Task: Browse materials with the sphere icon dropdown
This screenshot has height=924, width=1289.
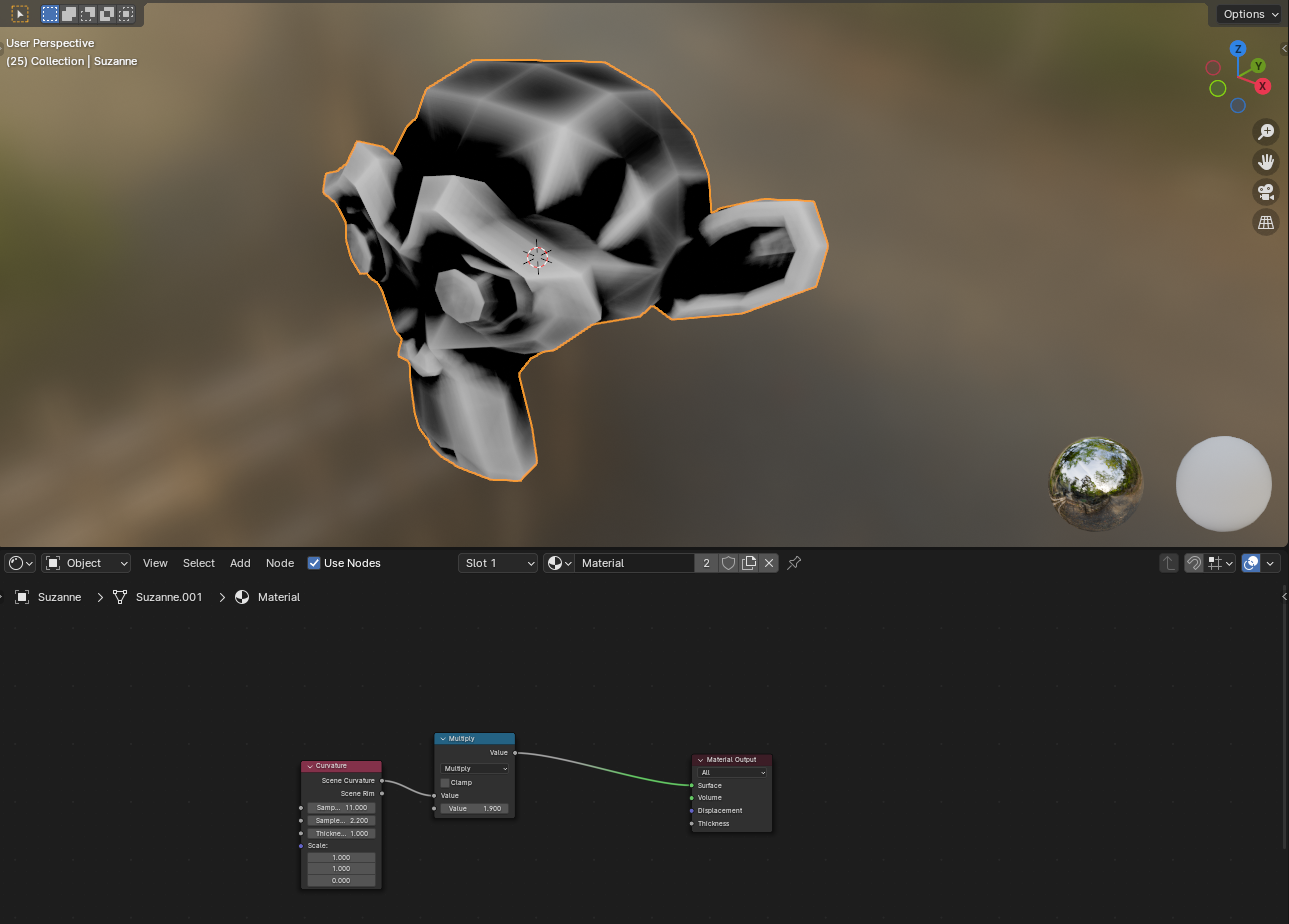Action: [x=559, y=563]
